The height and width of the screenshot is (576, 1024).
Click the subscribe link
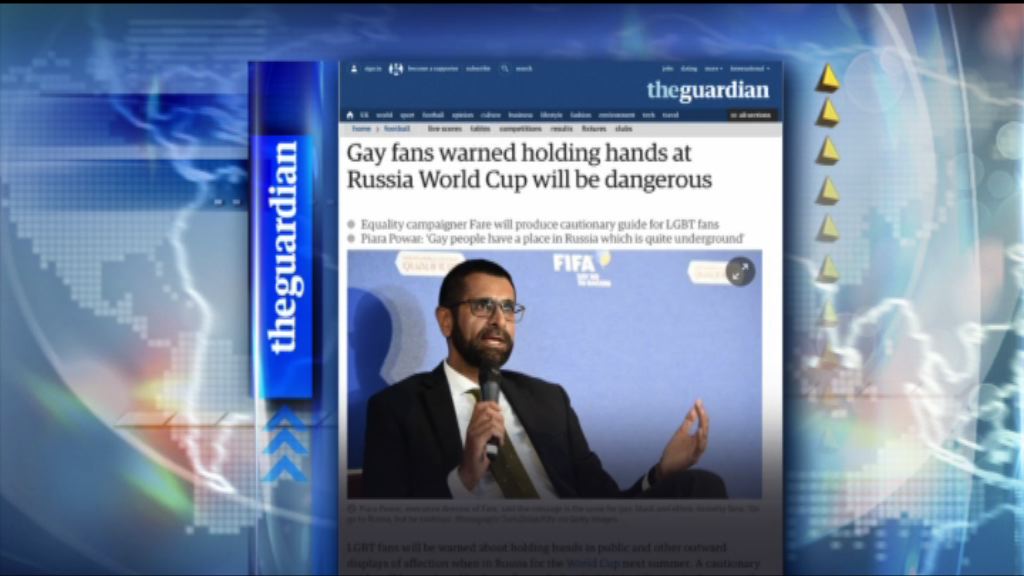pyautogui.click(x=478, y=69)
